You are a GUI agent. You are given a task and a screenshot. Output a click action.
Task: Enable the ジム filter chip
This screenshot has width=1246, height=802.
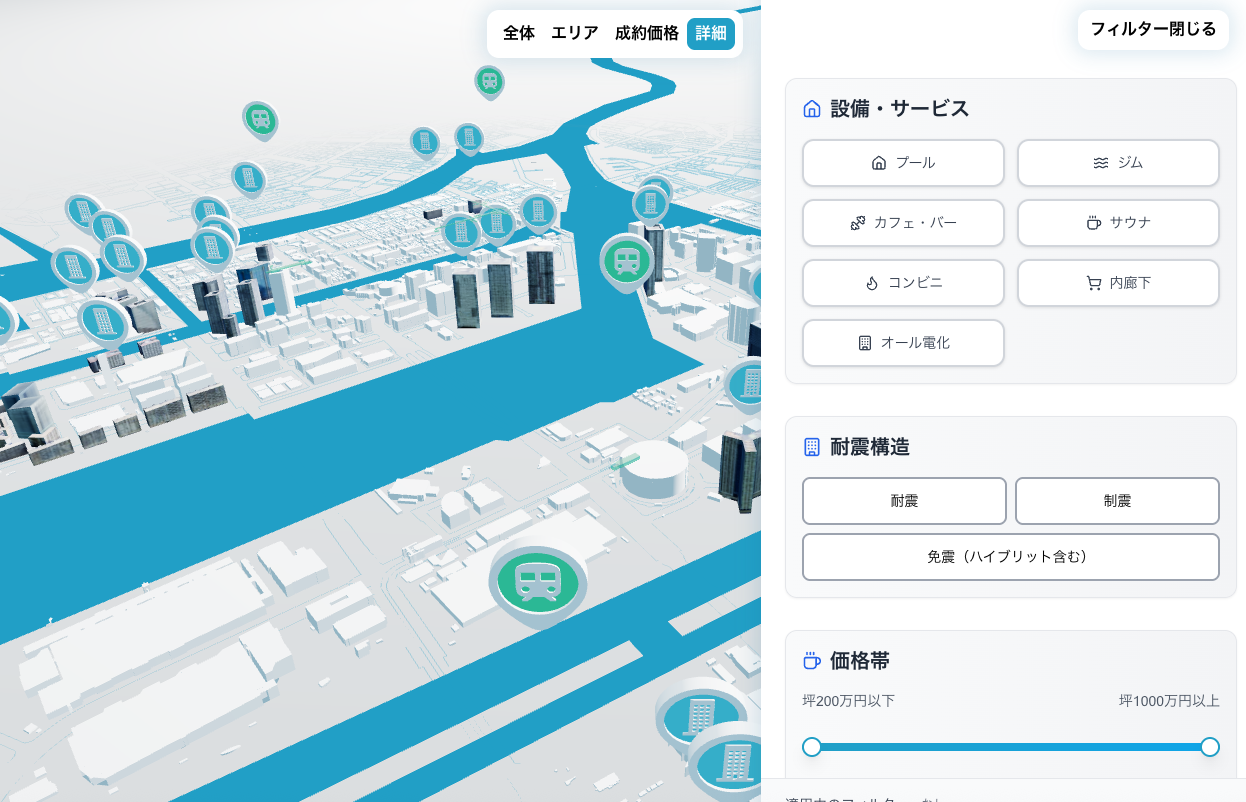tap(1118, 163)
